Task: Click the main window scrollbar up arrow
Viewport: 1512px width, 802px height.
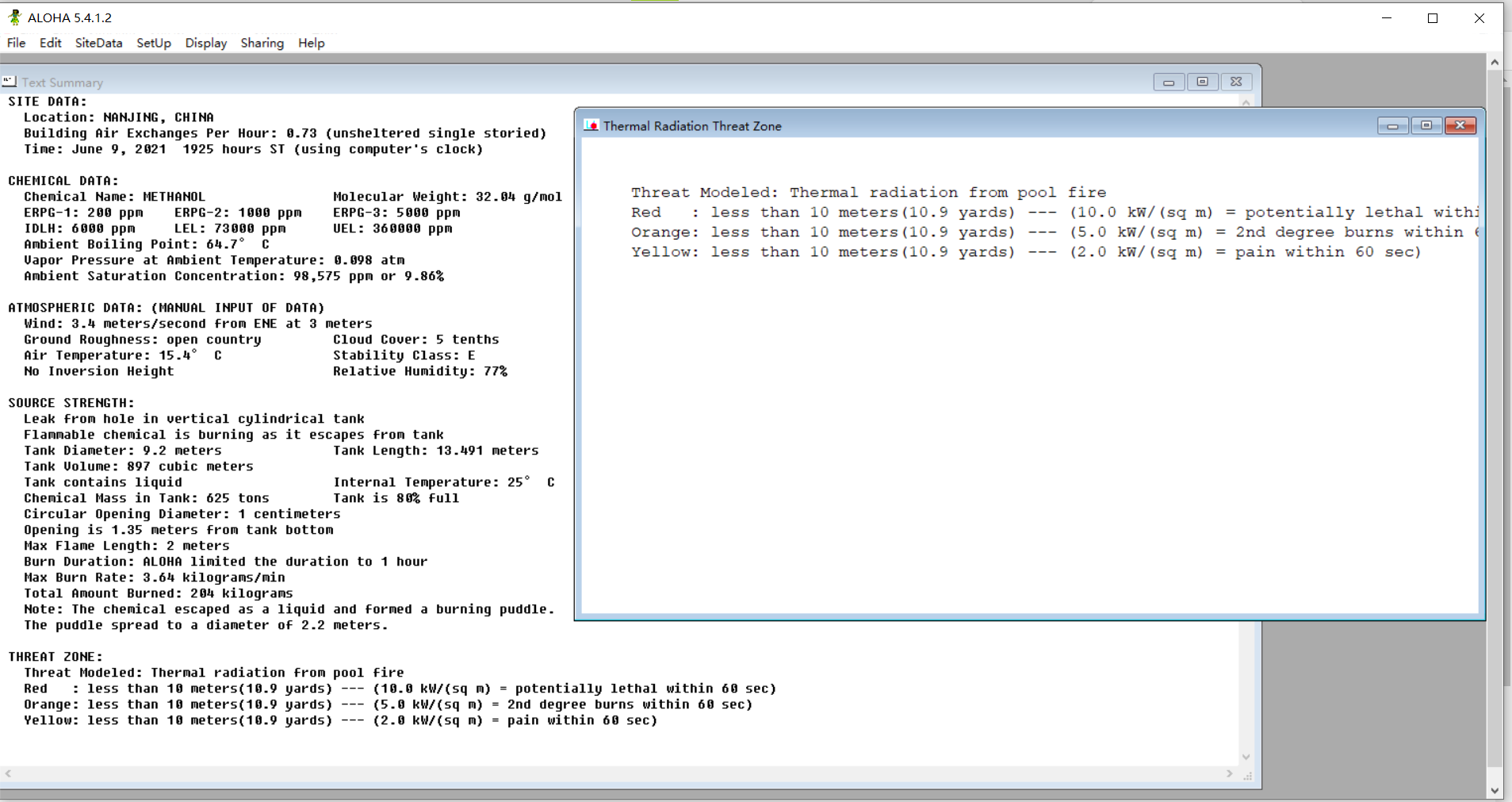Action: click(x=1495, y=62)
